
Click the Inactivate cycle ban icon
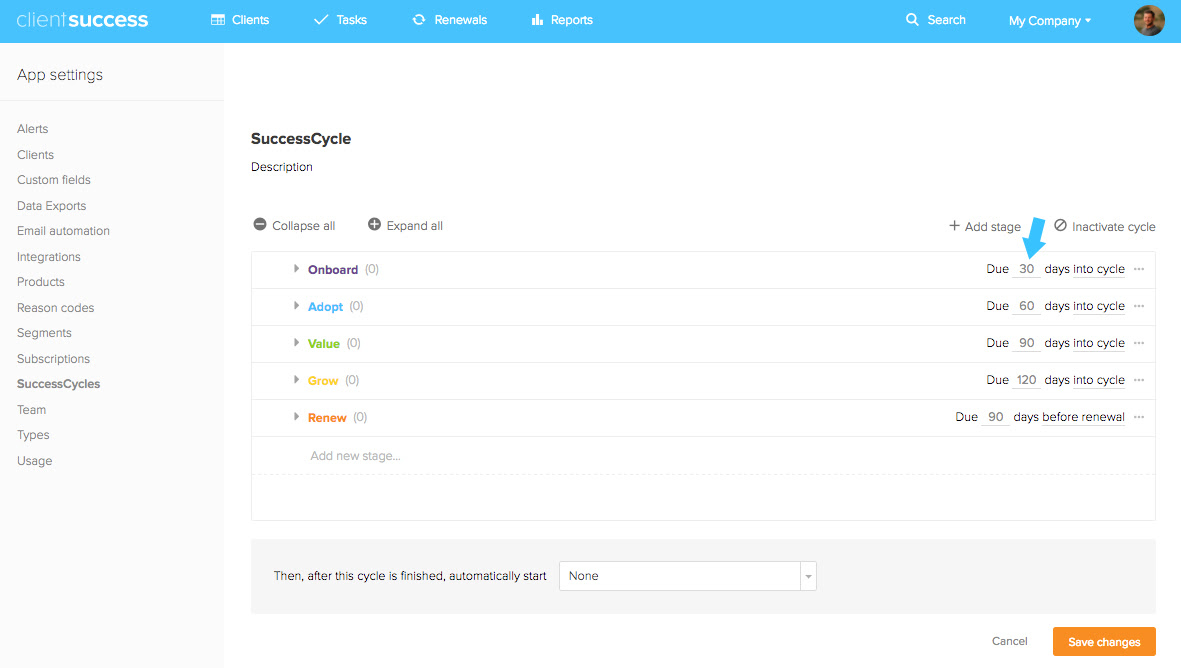click(x=1060, y=225)
